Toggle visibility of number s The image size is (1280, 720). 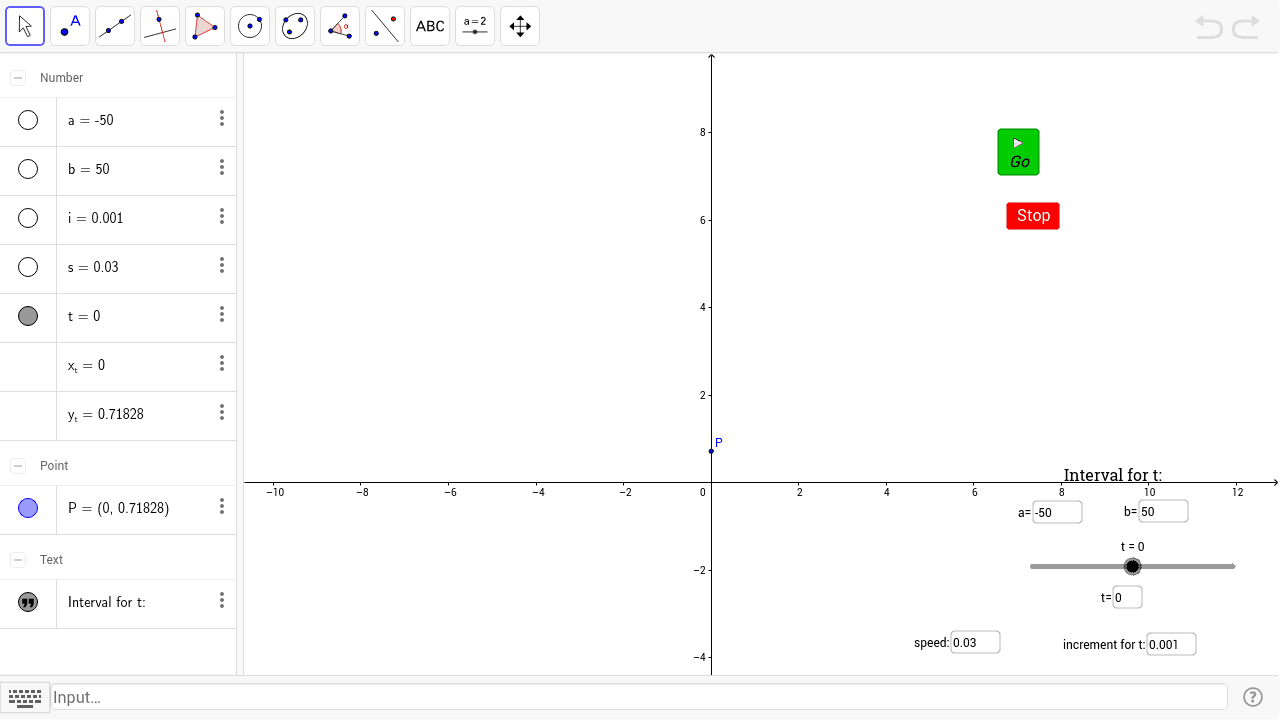tap(28, 267)
